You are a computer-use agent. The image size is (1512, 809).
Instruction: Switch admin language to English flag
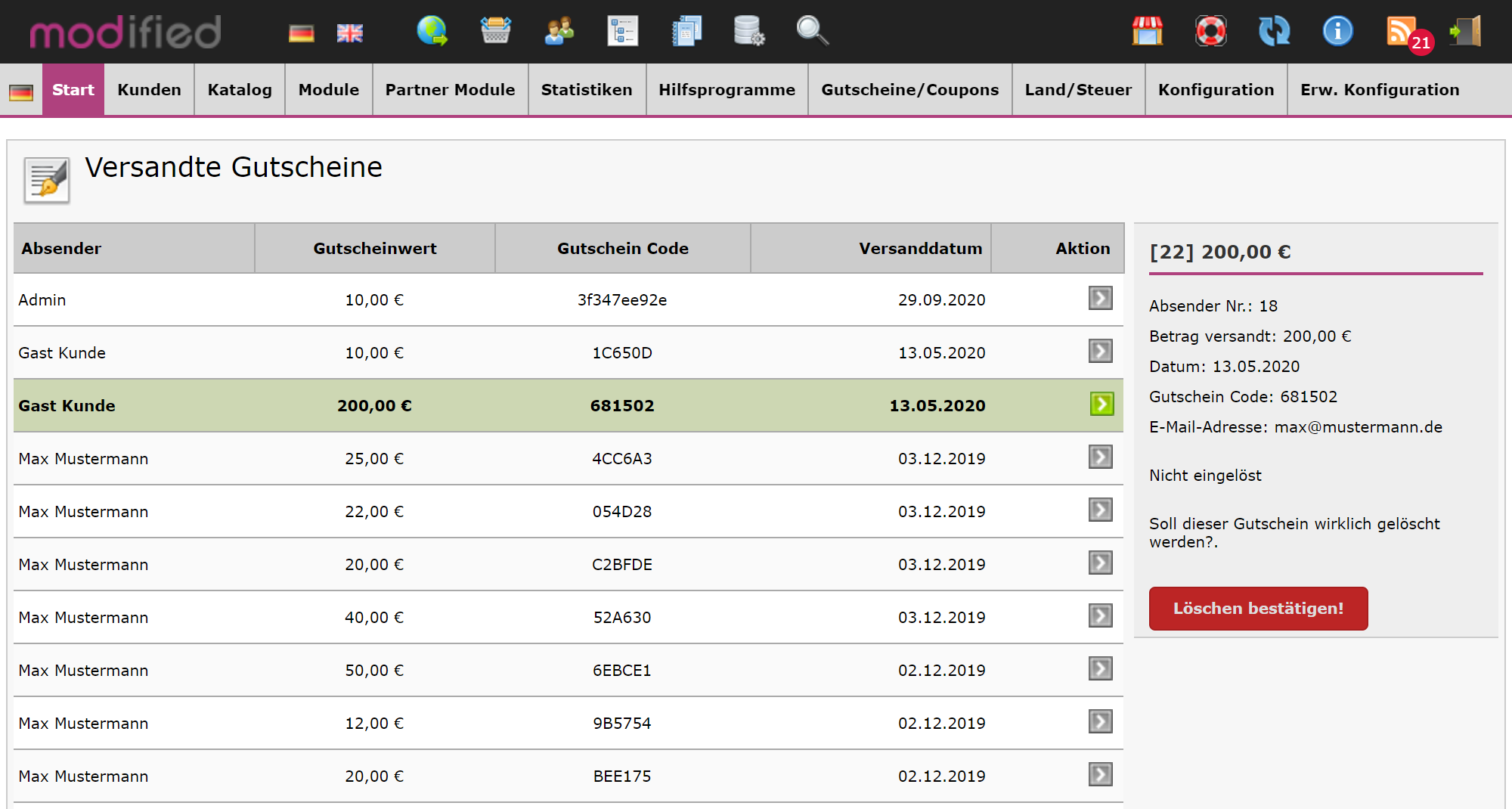point(349,33)
